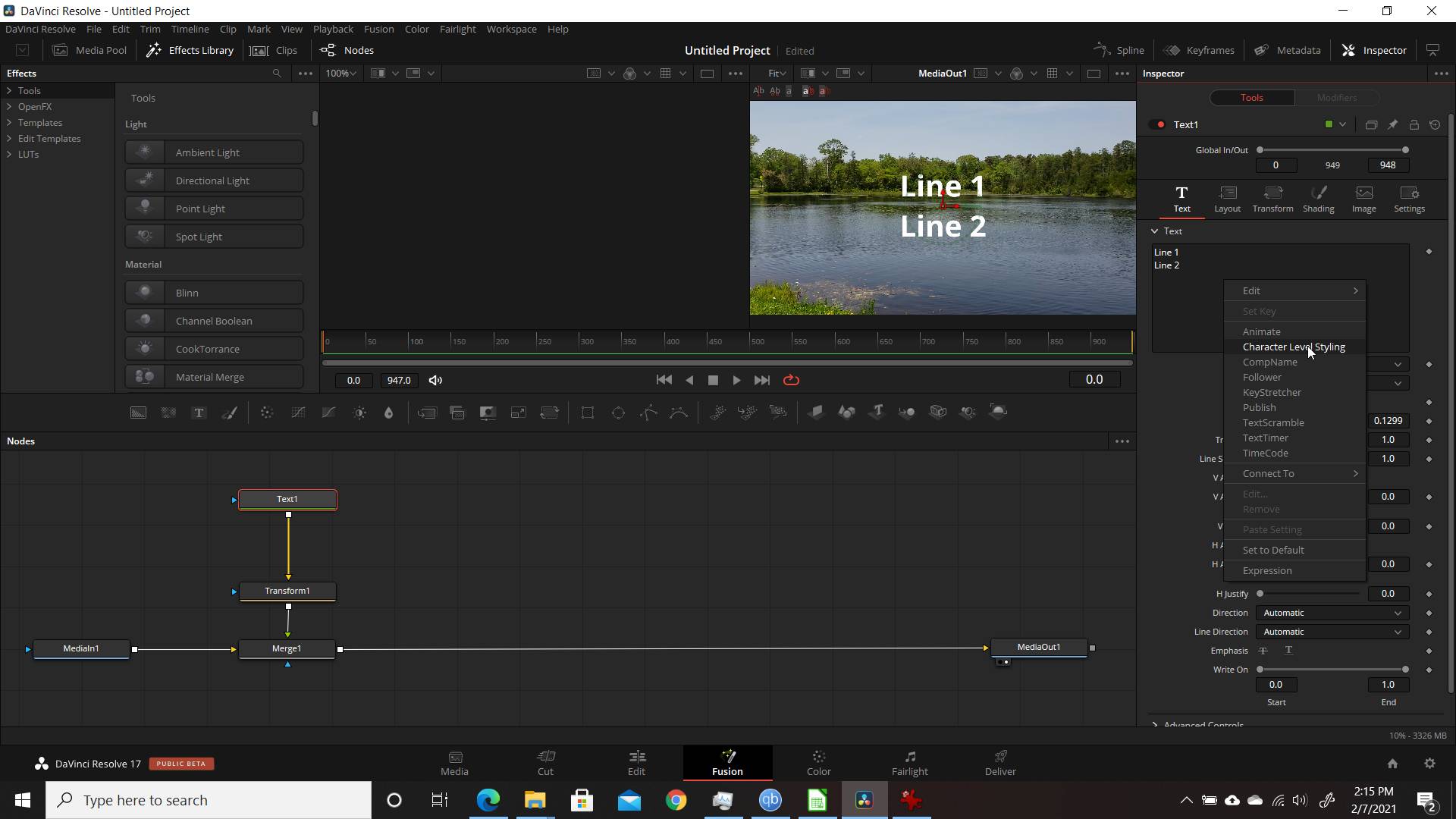Click the play button in timeline
This screenshot has width=1456, height=819.
point(736,380)
